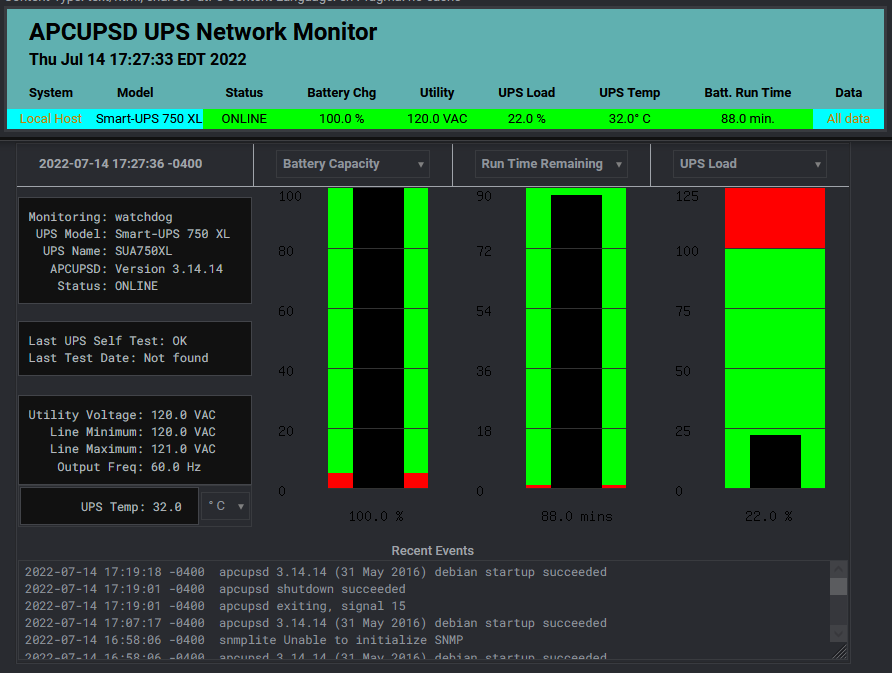Click the Recent Events scrollbar thumb
892x673 pixels.
coord(839,586)
